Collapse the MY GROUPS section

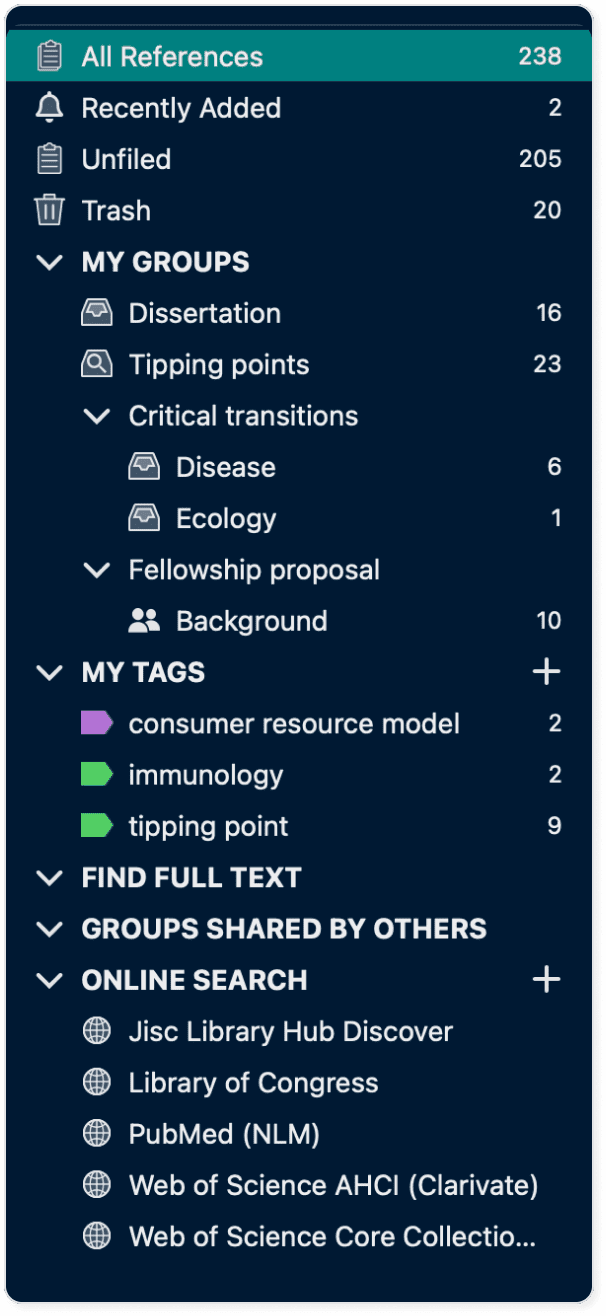point(48,262)
